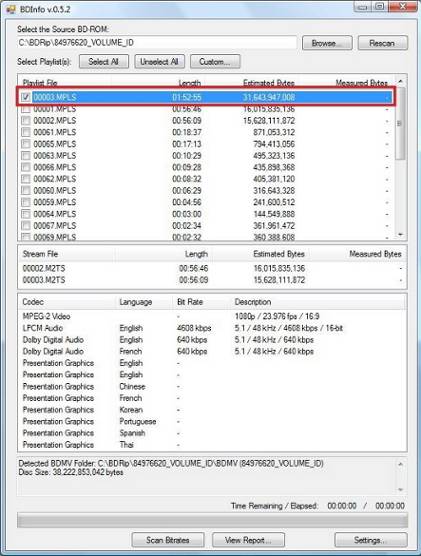Viewport: 421px width, 556px height.
Task: Click the BDInfo app icon in title bar
Action: tap(11, 9)
